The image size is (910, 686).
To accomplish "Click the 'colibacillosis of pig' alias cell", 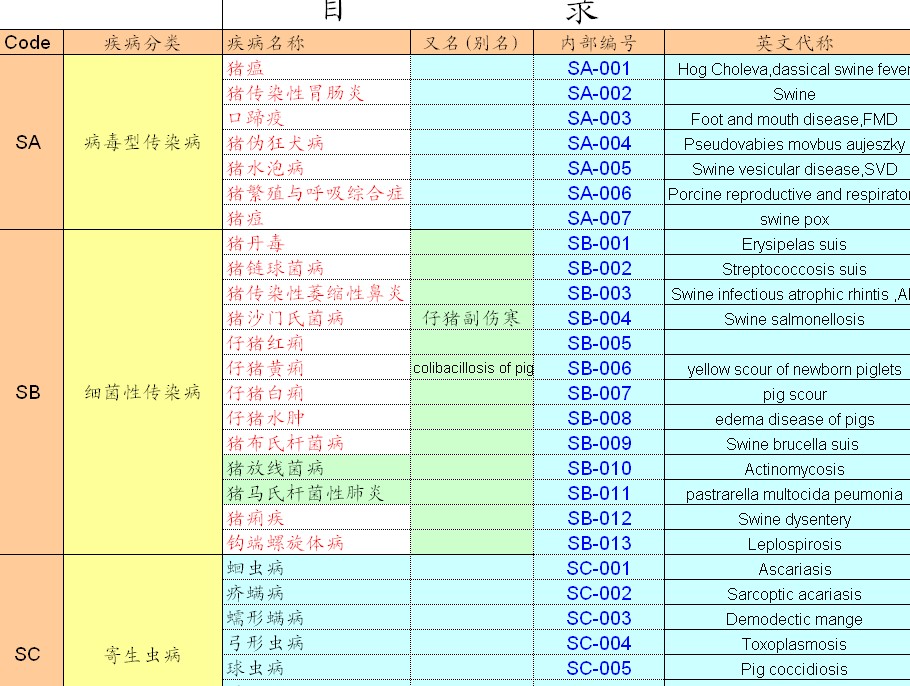I will (x=472, y=368).
